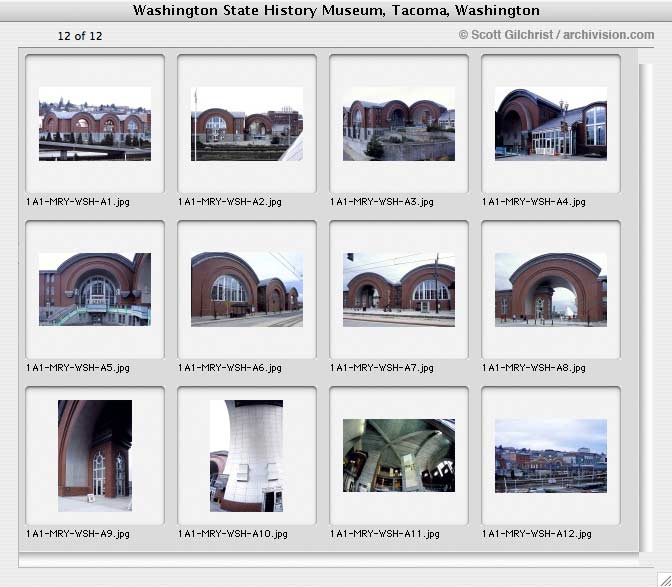Click the file name 1A1-MRY-WSH-A2.jpg
The image size is (672, 587).
click(230, 202)
